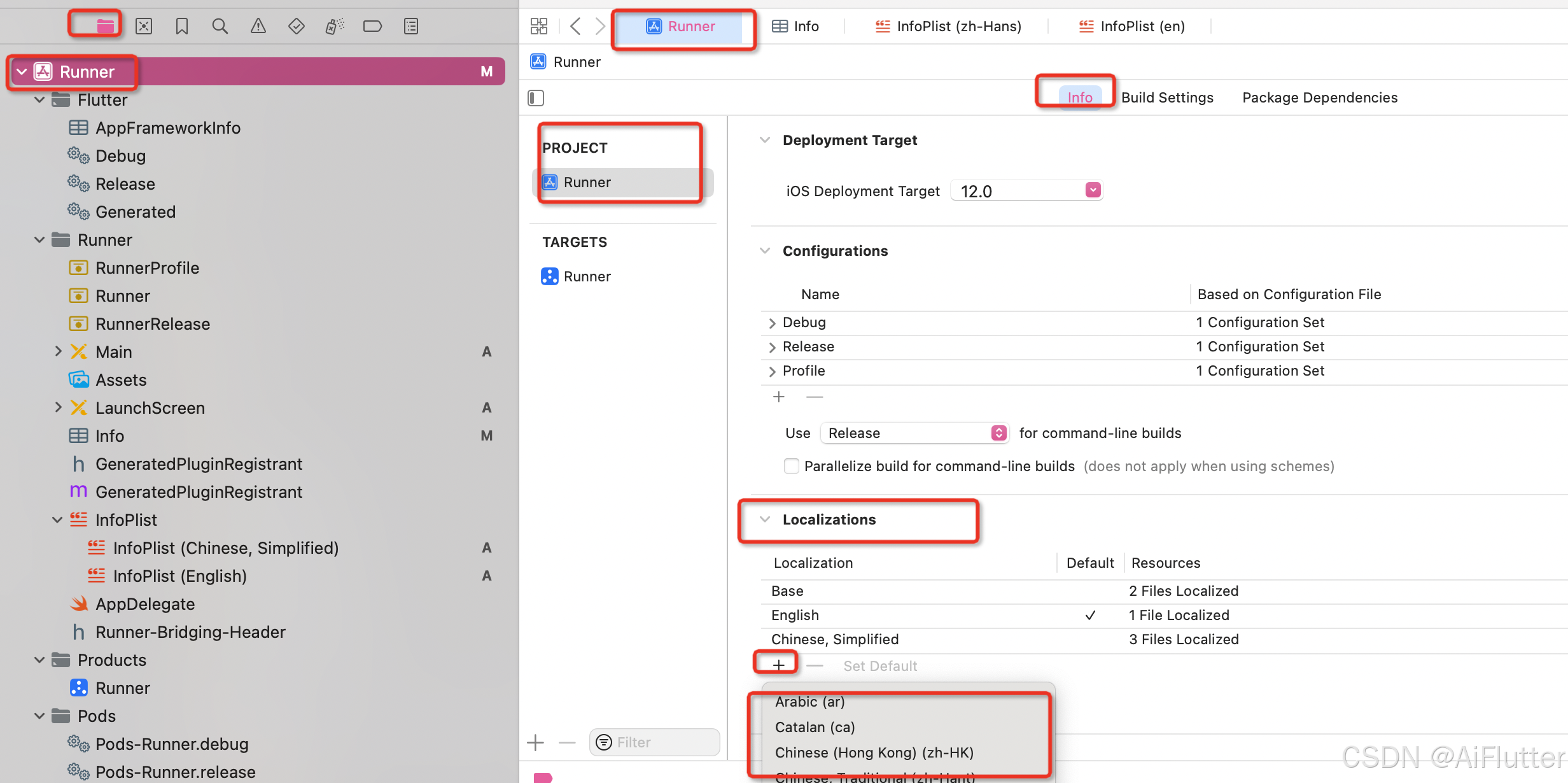
Task: Expand the LaunchScreen group
Action: coord(58,407)
